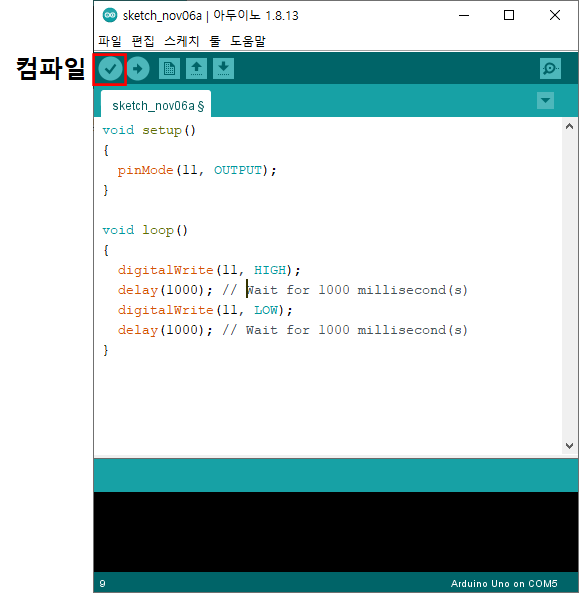This screenshot has height=593, width=579.
Task: Open the 파일 menu
Action: [x=110, y=41]
